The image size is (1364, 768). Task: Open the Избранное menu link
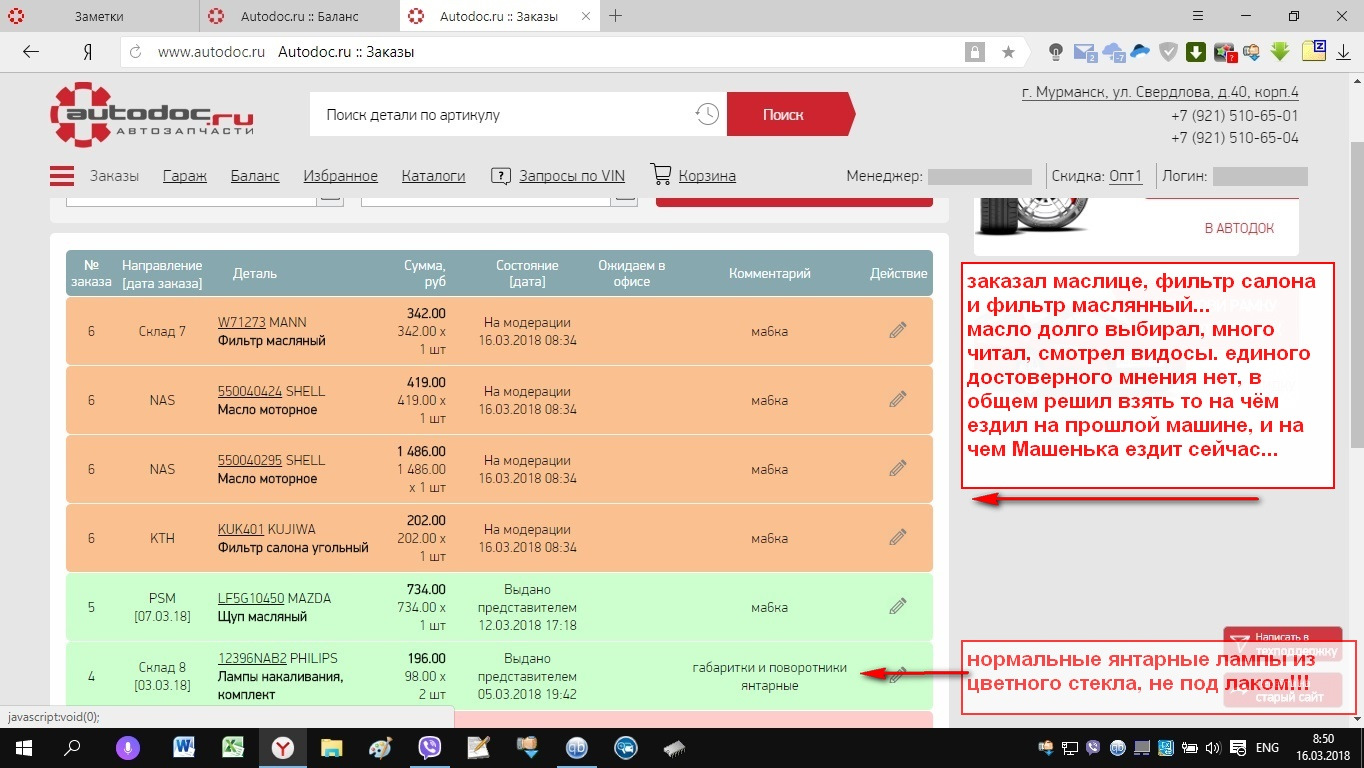(341, 176)
